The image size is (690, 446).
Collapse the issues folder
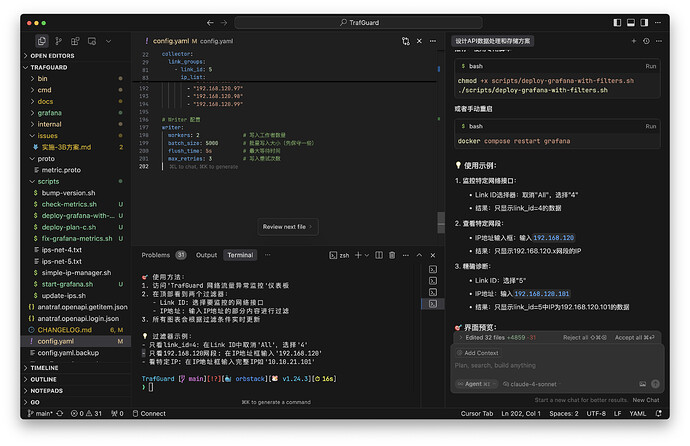47,136
